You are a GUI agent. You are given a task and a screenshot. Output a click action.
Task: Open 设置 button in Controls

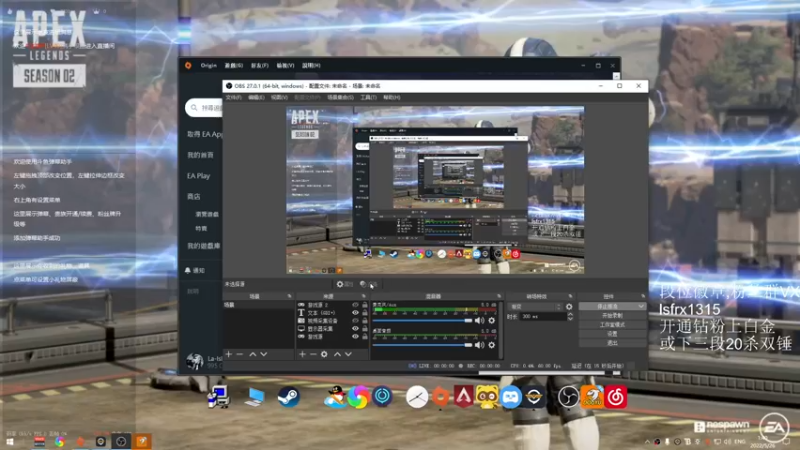[612, 334]
